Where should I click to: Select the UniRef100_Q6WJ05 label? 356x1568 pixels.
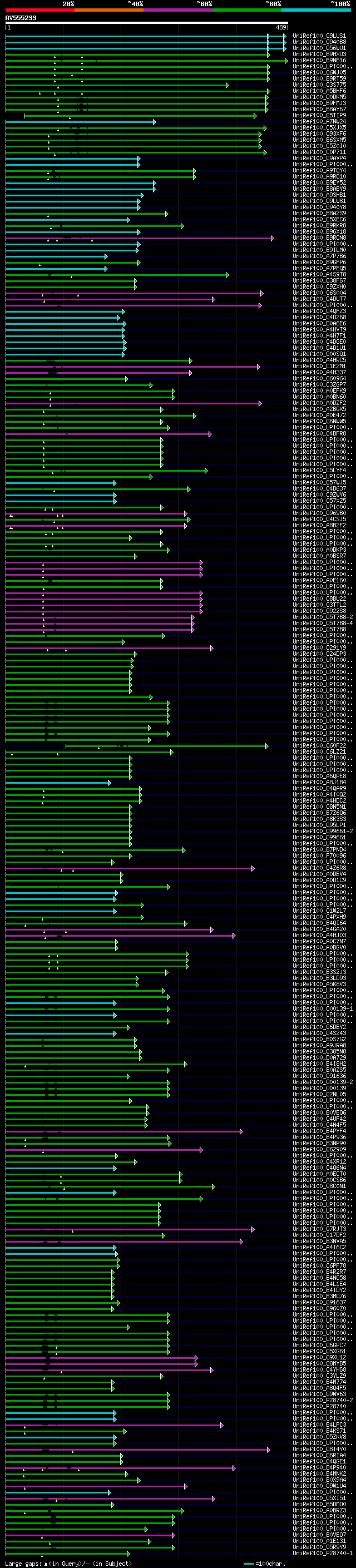[319, 72]
